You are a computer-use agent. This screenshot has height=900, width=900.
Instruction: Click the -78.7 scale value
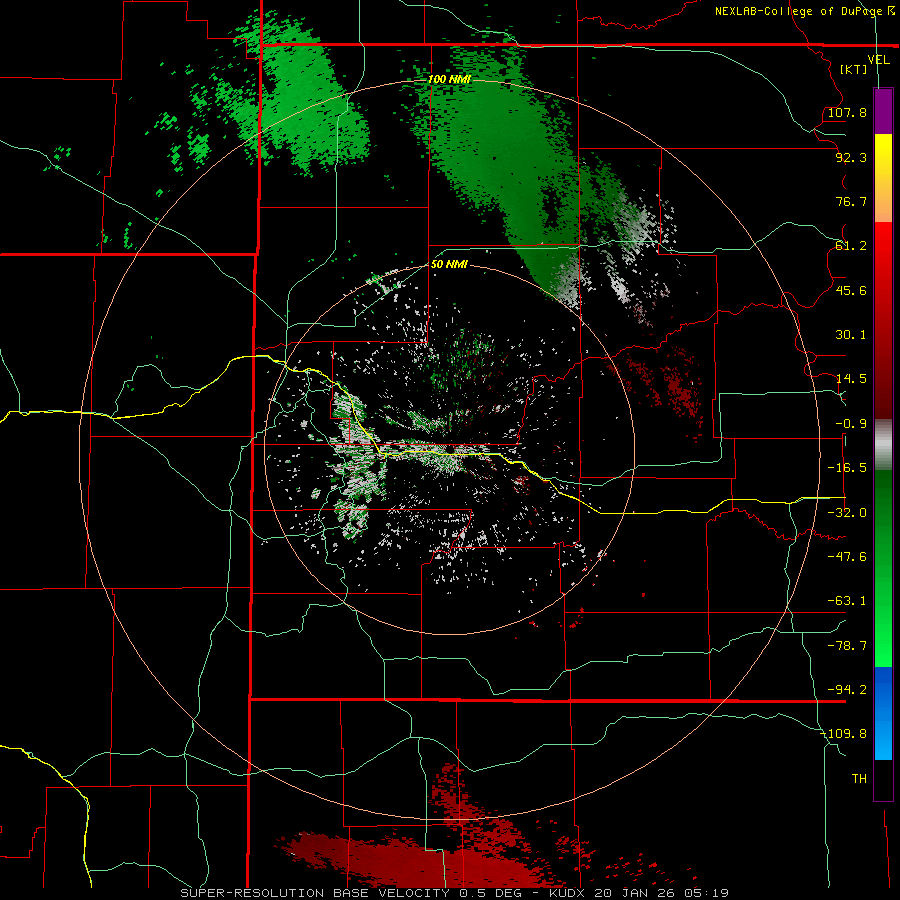pos(847,646)
